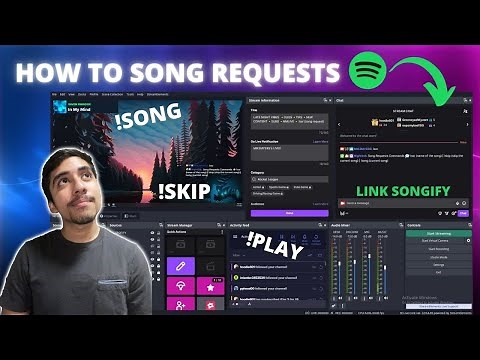The height and width of the screenshot is (360, 480).
Task: Collapse chat leaderboard with left arrow
Action: pos(339,124)
